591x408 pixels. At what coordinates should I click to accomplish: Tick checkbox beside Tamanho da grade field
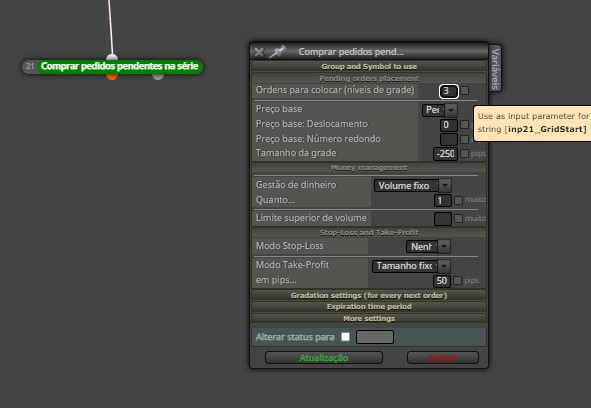click(464, 153)
